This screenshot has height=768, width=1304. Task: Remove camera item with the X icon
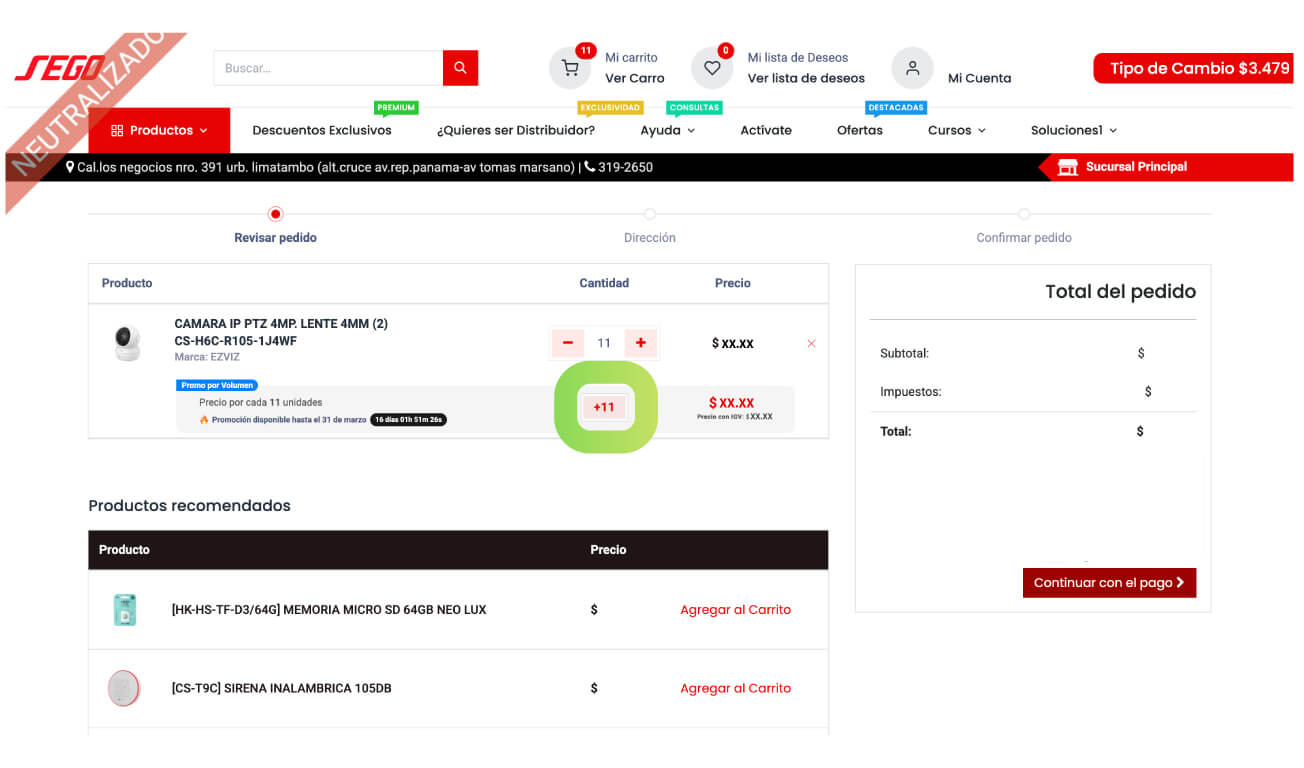click(x=811, y=343)
